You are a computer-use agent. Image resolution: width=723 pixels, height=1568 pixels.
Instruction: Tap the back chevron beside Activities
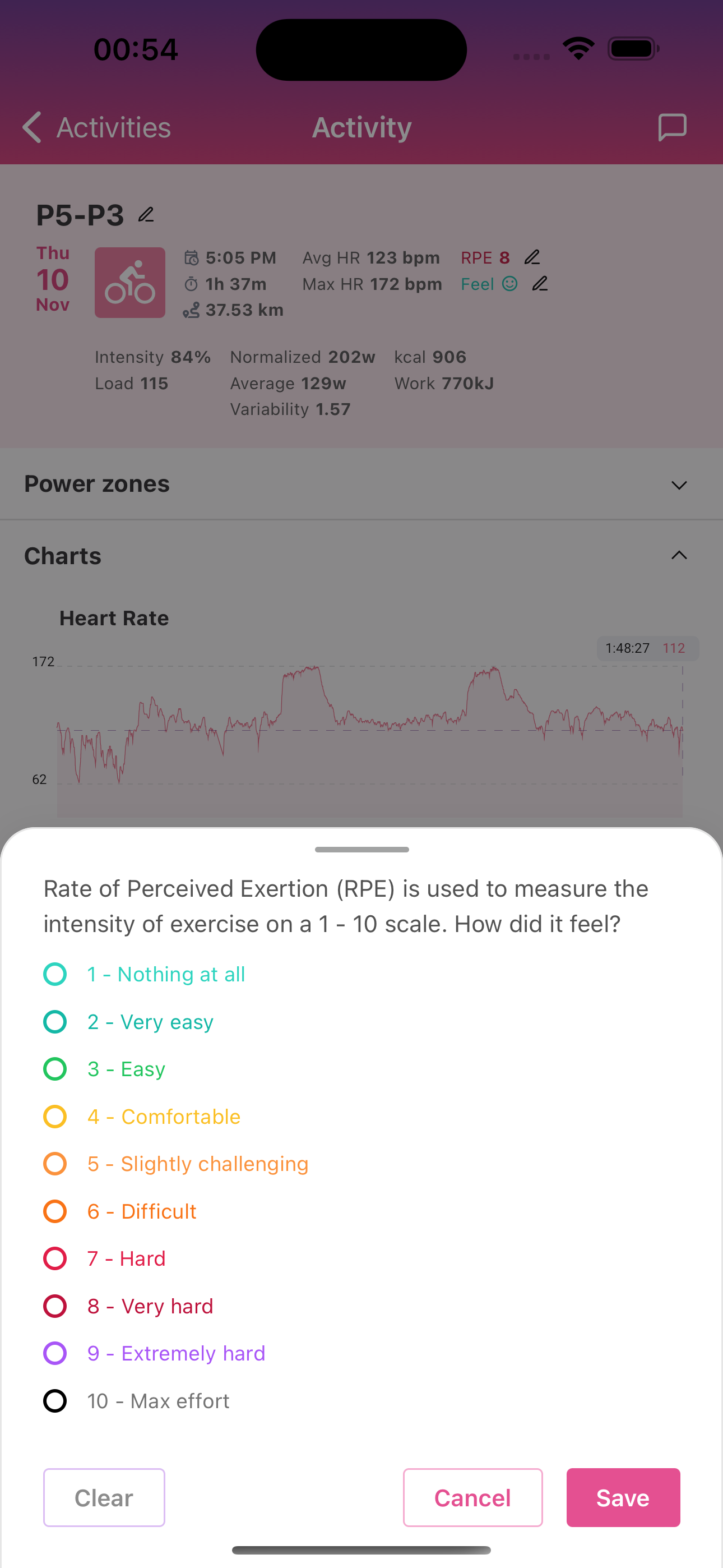[x=31, y=127]
